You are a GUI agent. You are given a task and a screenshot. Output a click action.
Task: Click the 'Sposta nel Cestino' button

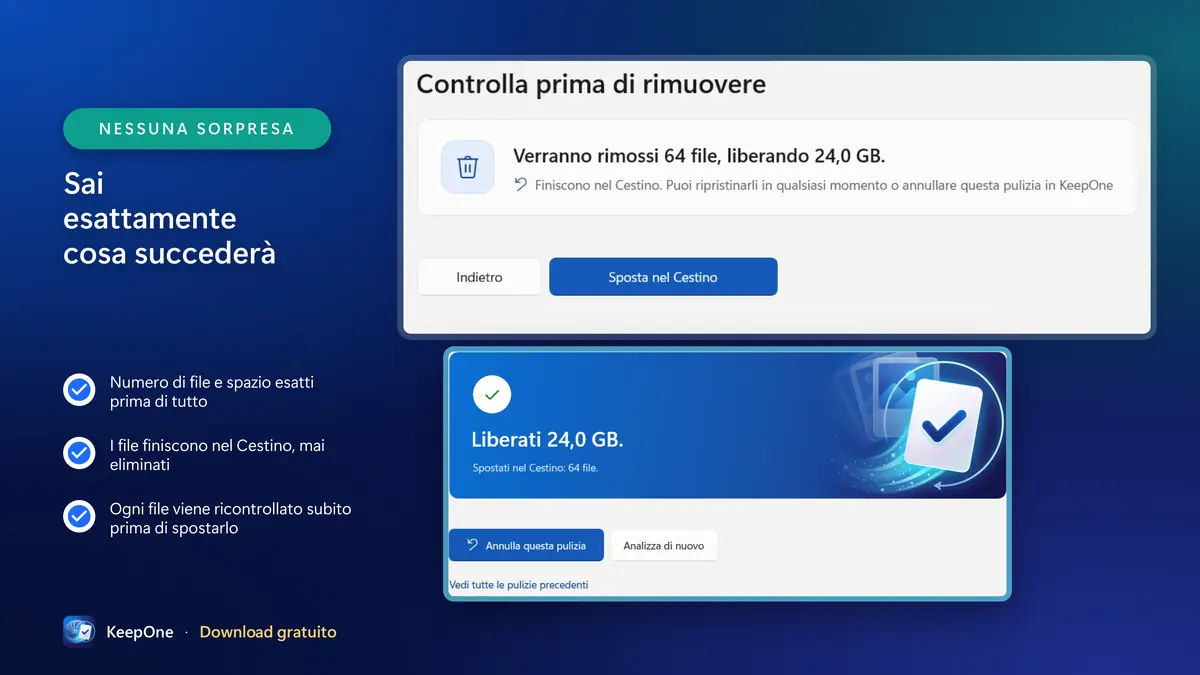[x=663, y=277]
